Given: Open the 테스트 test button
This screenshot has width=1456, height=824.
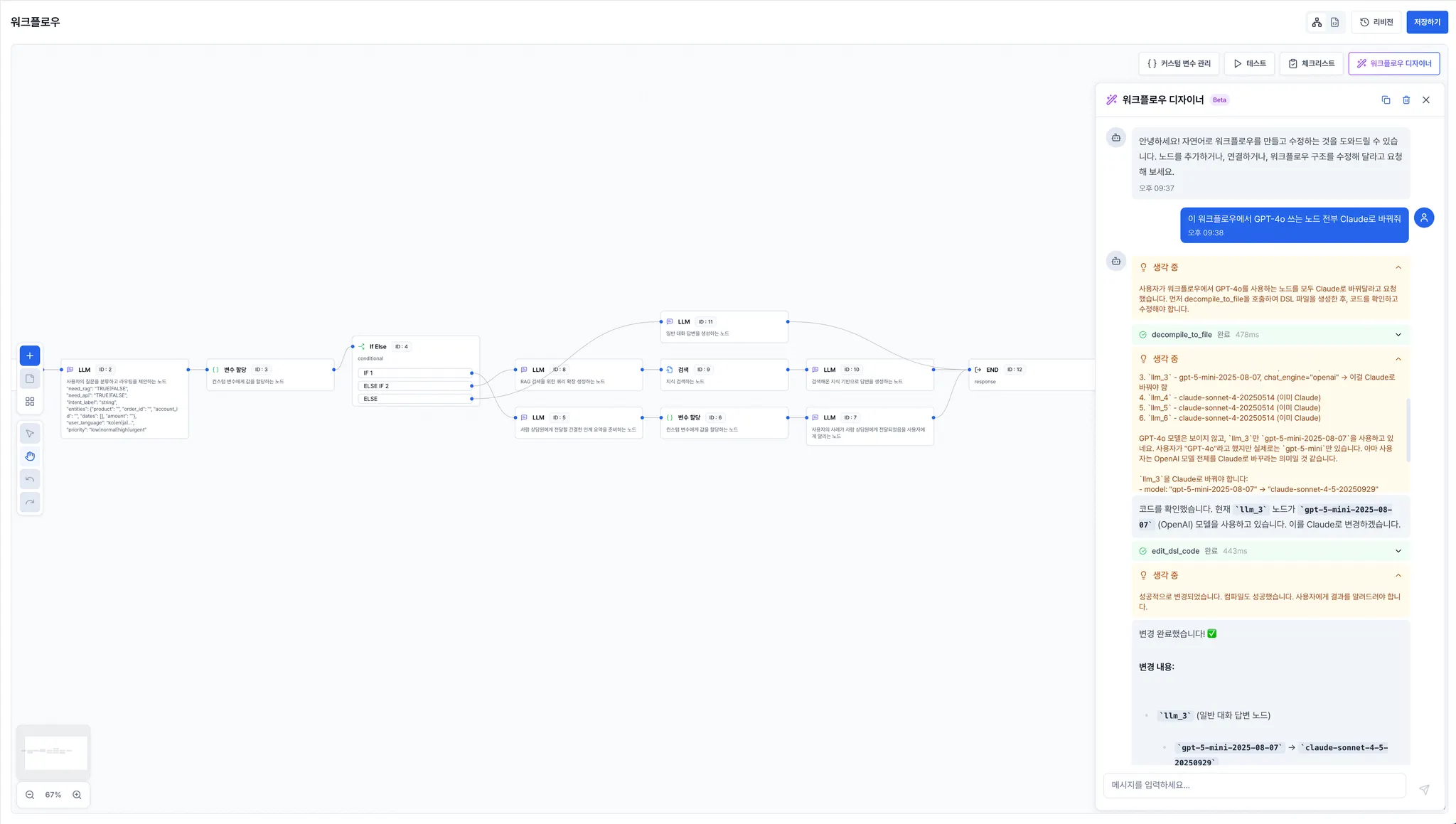Looking at the screenshot, I should [1249, 63].
